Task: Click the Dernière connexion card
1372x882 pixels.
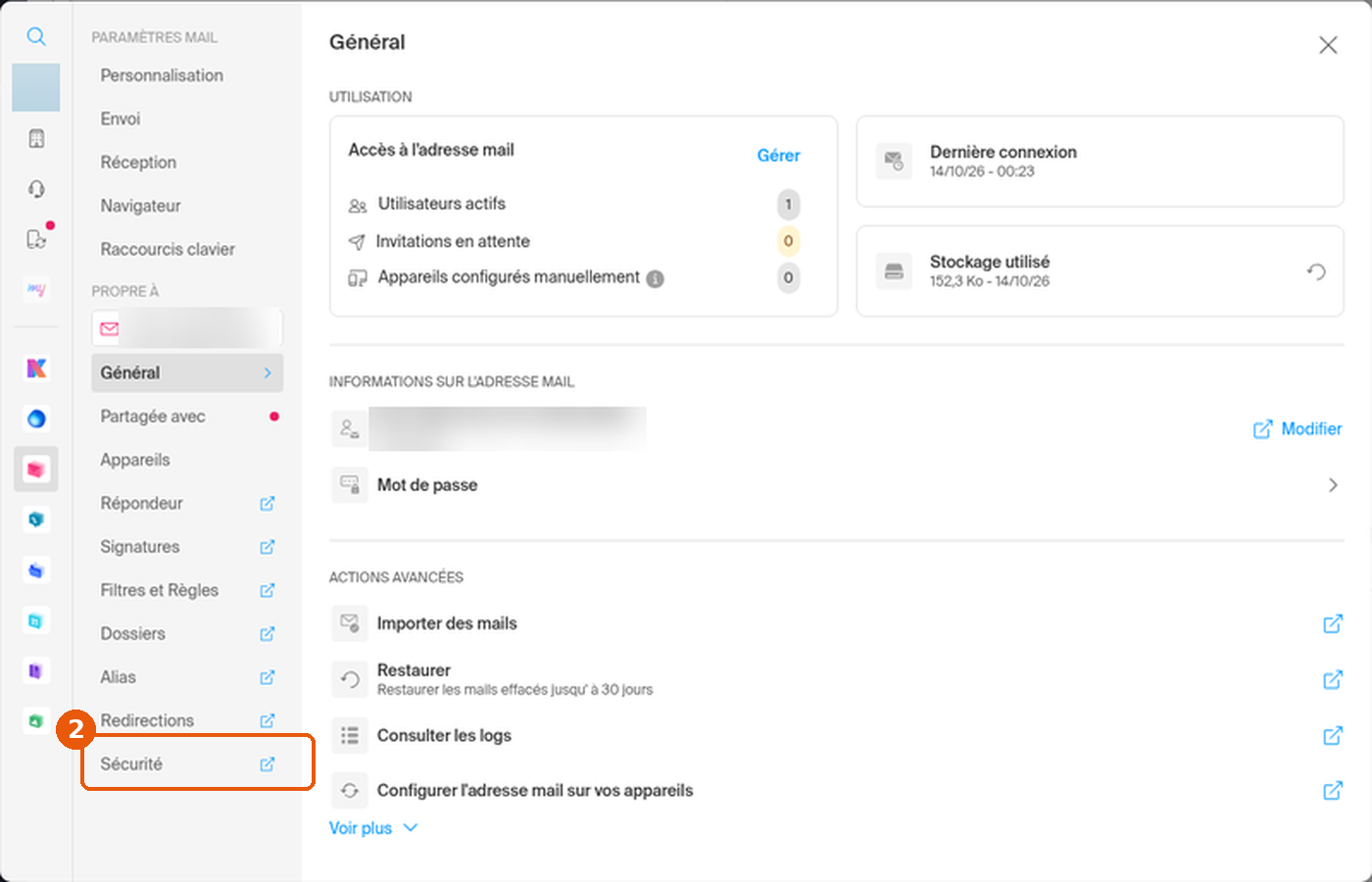Action: [1100, 162]
